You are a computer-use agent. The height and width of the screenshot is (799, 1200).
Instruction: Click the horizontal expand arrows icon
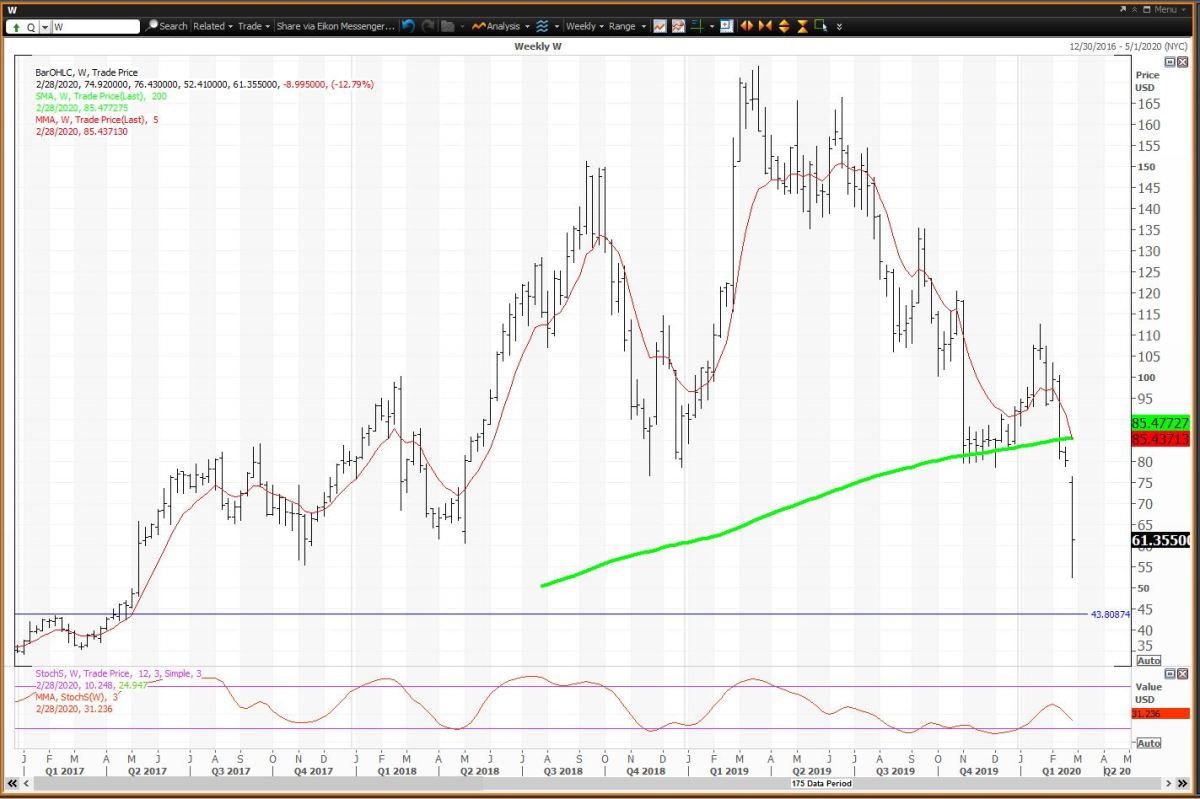(746, 26)
